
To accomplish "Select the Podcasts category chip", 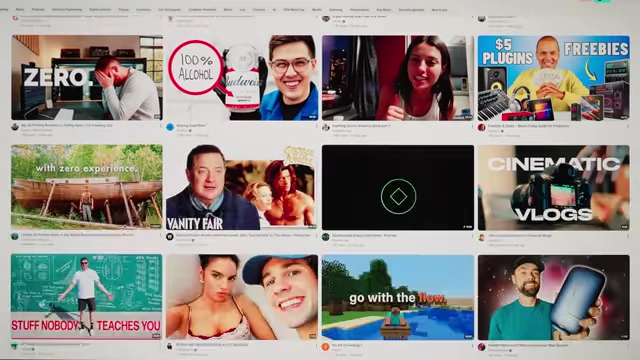I will 38,9.
